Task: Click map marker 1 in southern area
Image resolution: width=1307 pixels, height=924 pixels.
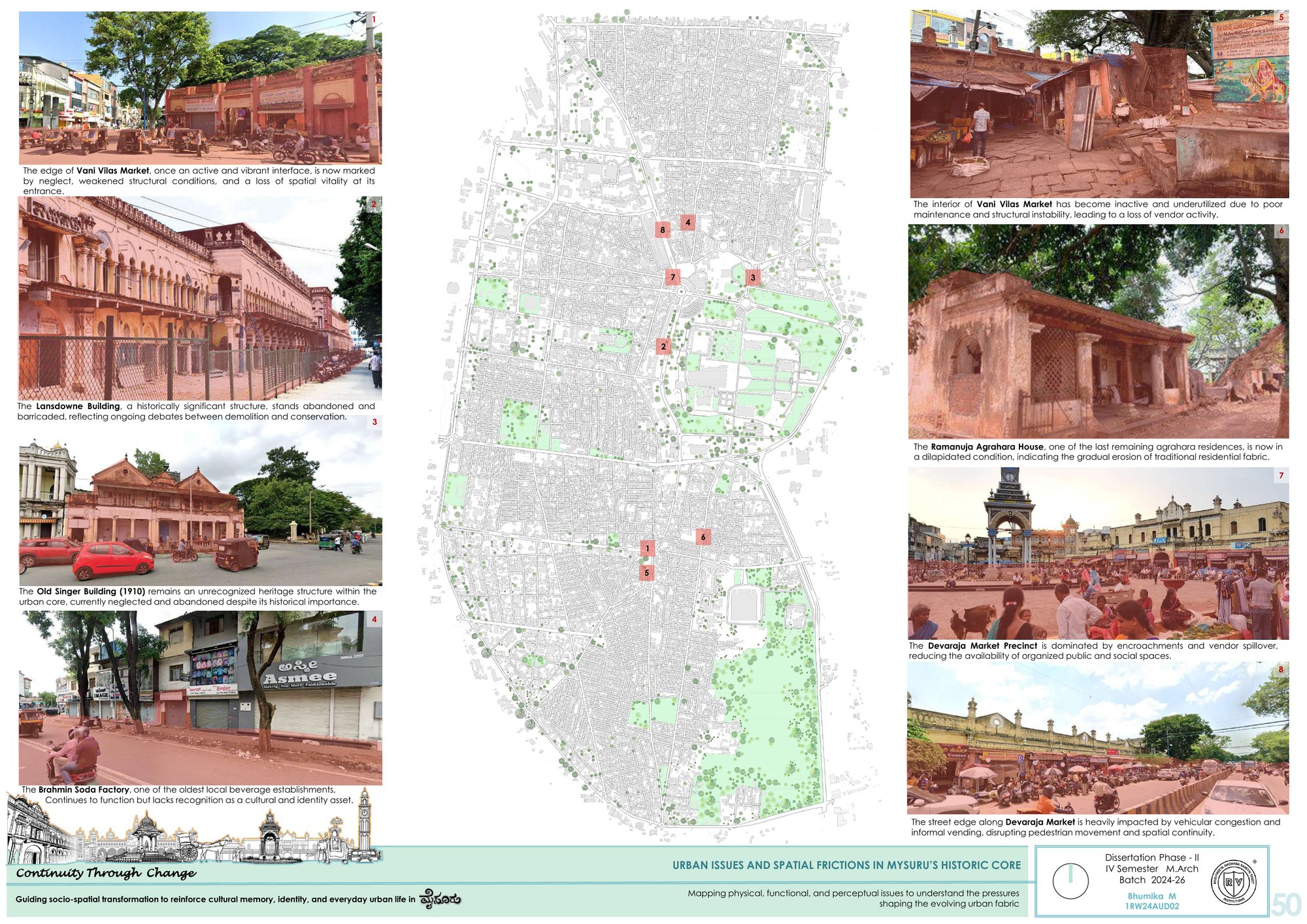Action: [x=648, y=548]
